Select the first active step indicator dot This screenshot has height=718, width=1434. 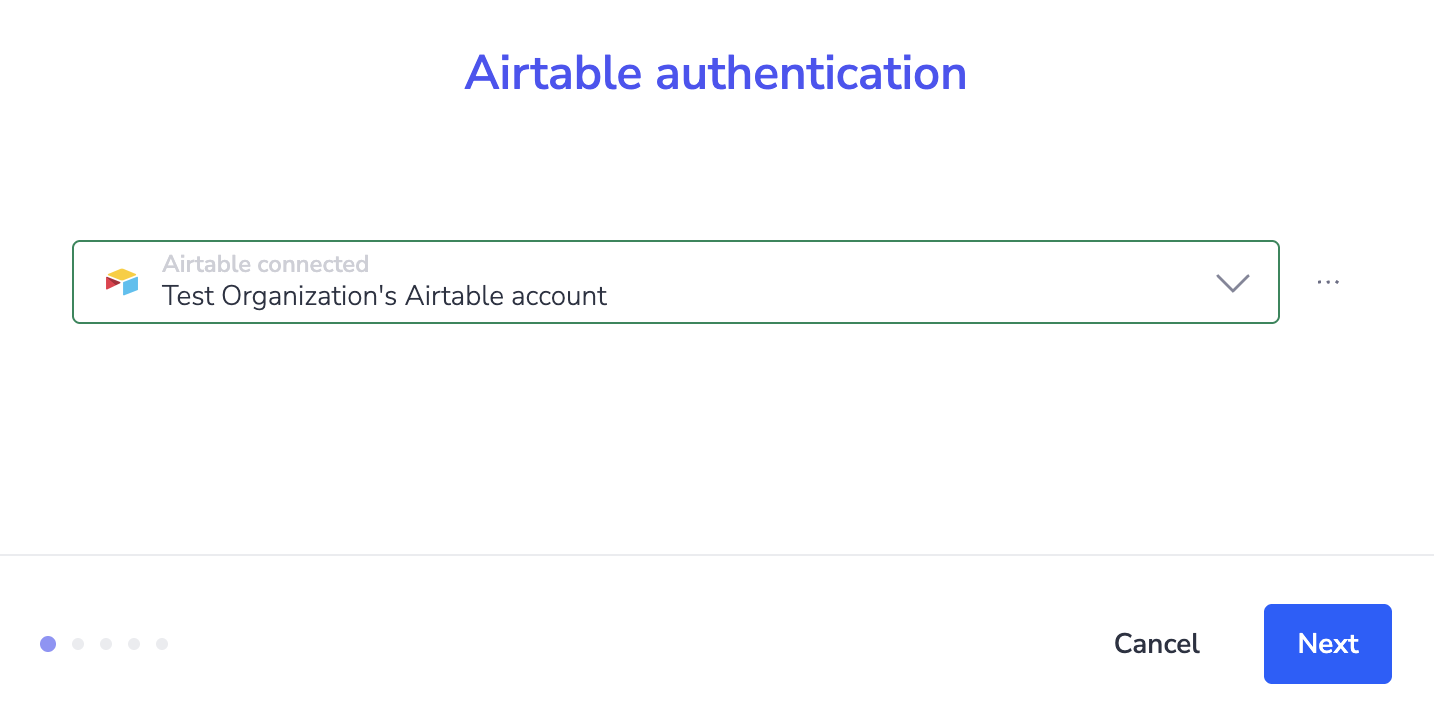[x=48, y=644]
